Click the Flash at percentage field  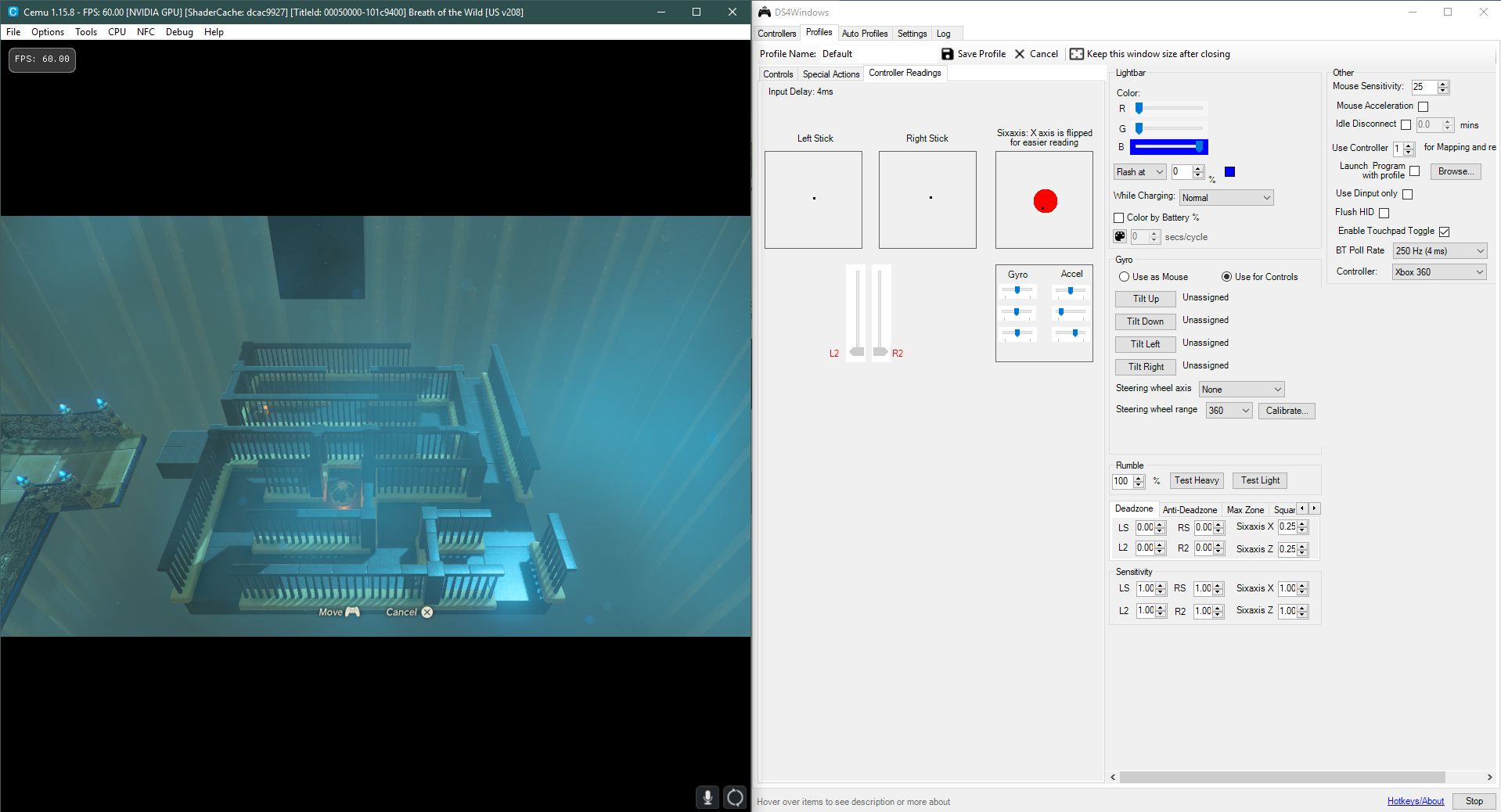tap(1181, 172)
